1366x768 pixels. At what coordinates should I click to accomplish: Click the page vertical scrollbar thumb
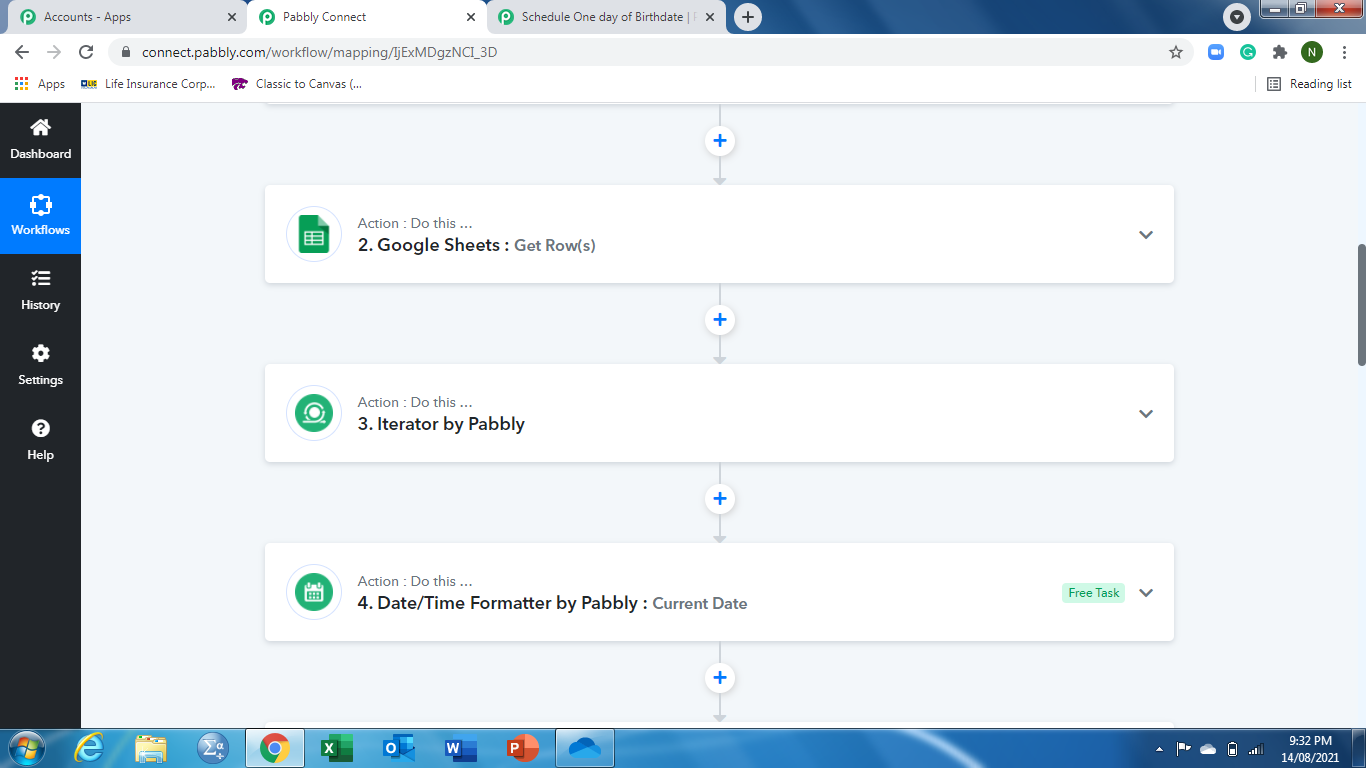1360,304
